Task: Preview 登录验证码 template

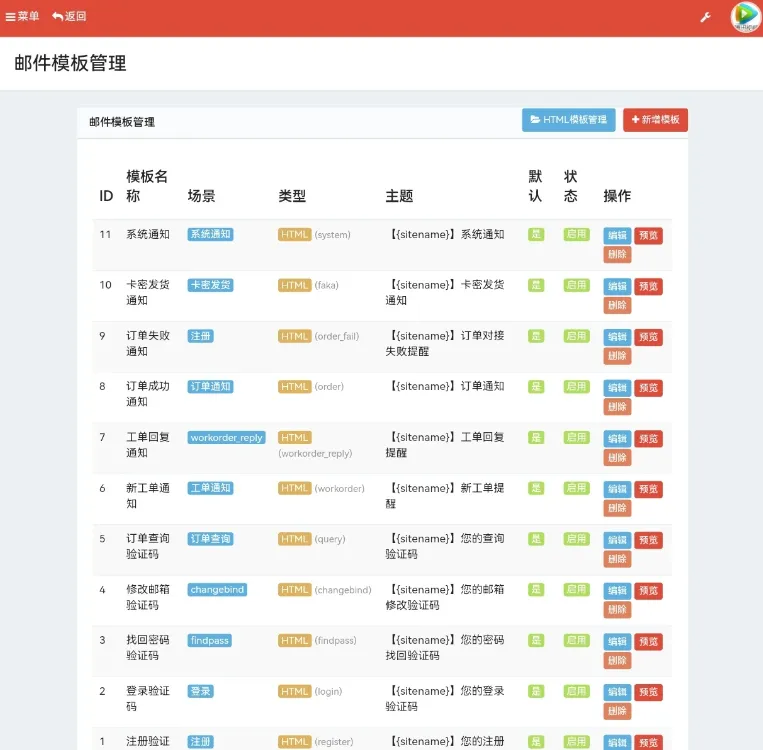Action: point(648,692)
